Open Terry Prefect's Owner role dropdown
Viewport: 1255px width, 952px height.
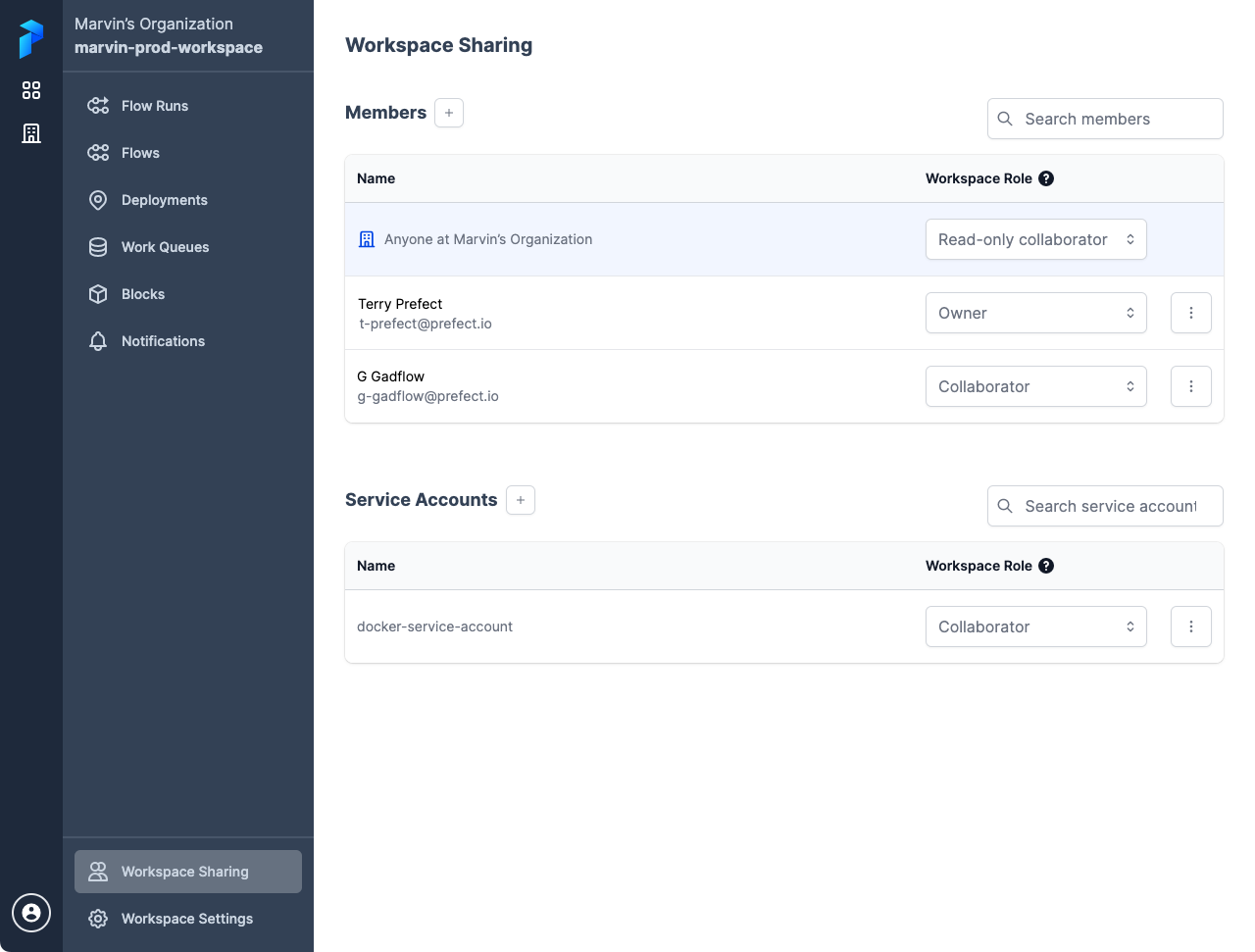click(x=1036, y=313)
